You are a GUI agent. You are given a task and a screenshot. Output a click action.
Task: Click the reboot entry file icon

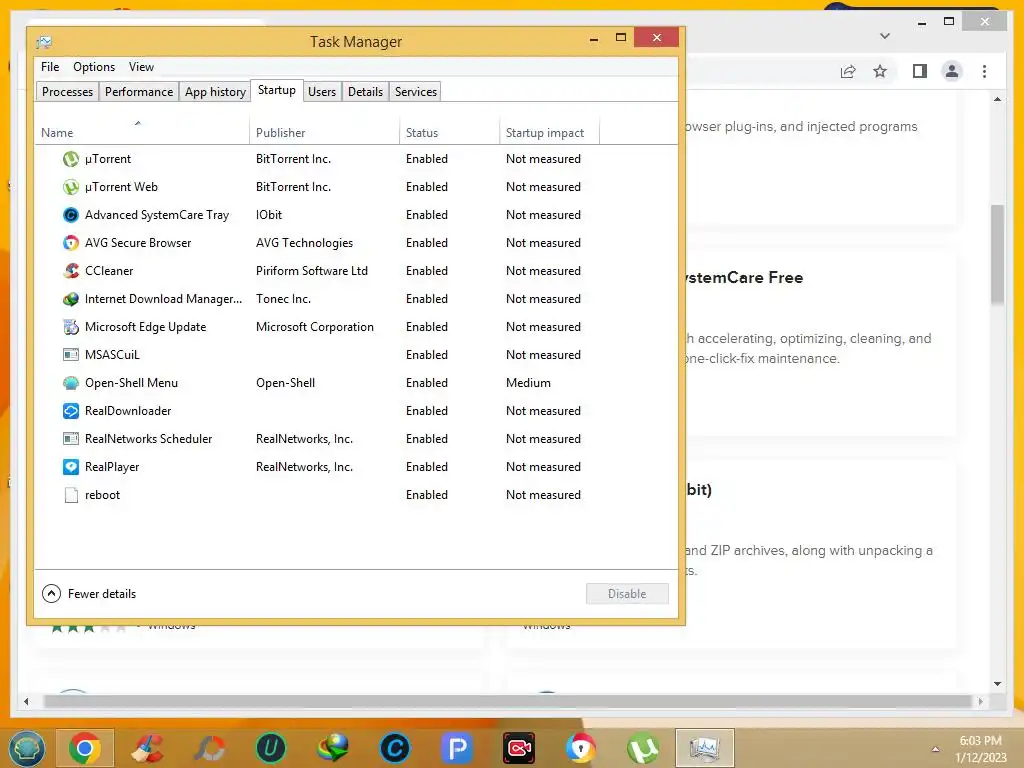[x=71, y=495]
